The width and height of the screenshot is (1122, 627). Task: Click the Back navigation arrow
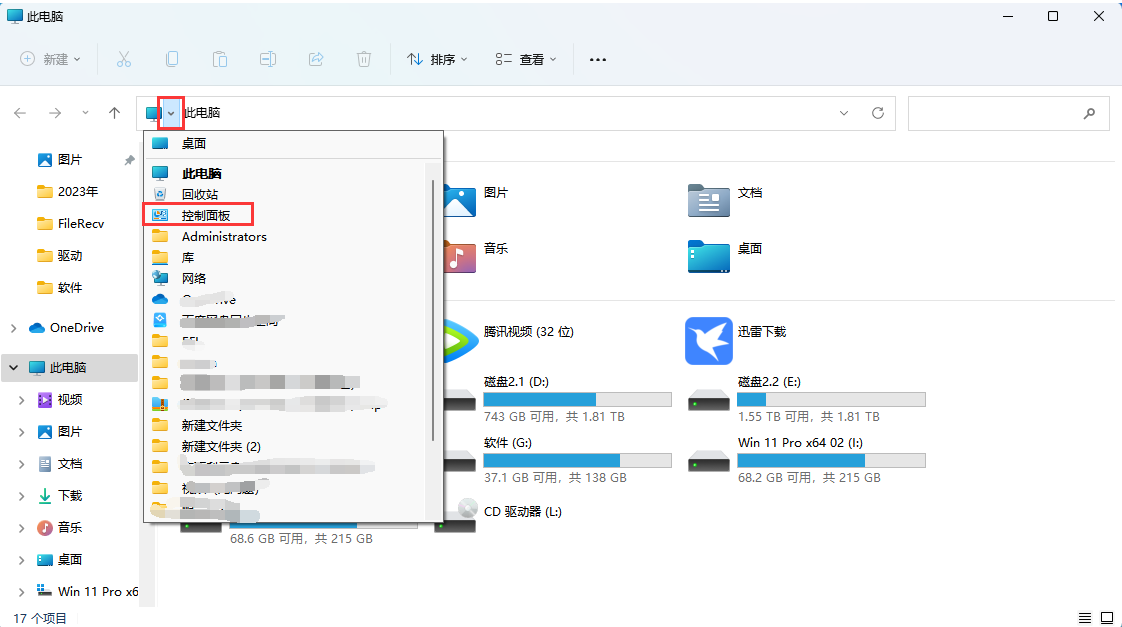click(20, 113)
